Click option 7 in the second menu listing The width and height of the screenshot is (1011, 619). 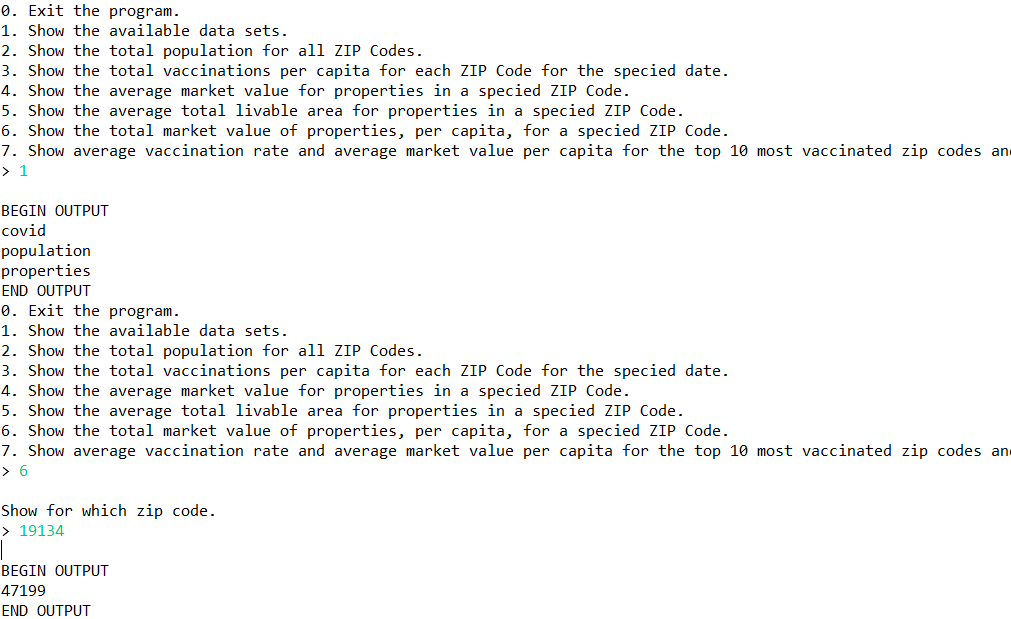click(x=505, y=451)
